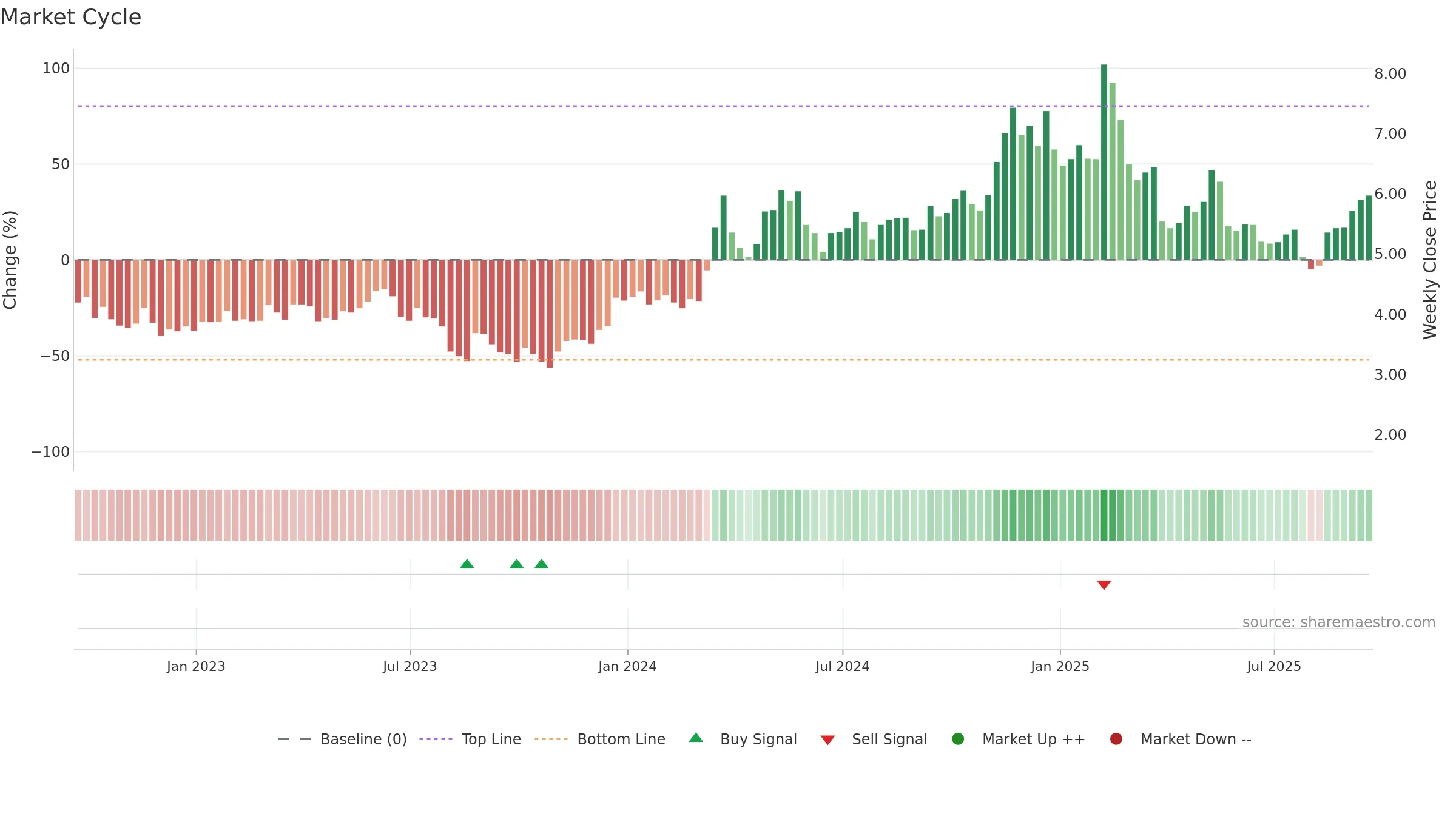Click the Jan 2025 x-axis label
This screenshot has width=1456, height=819.
(x=1060, y=667)
